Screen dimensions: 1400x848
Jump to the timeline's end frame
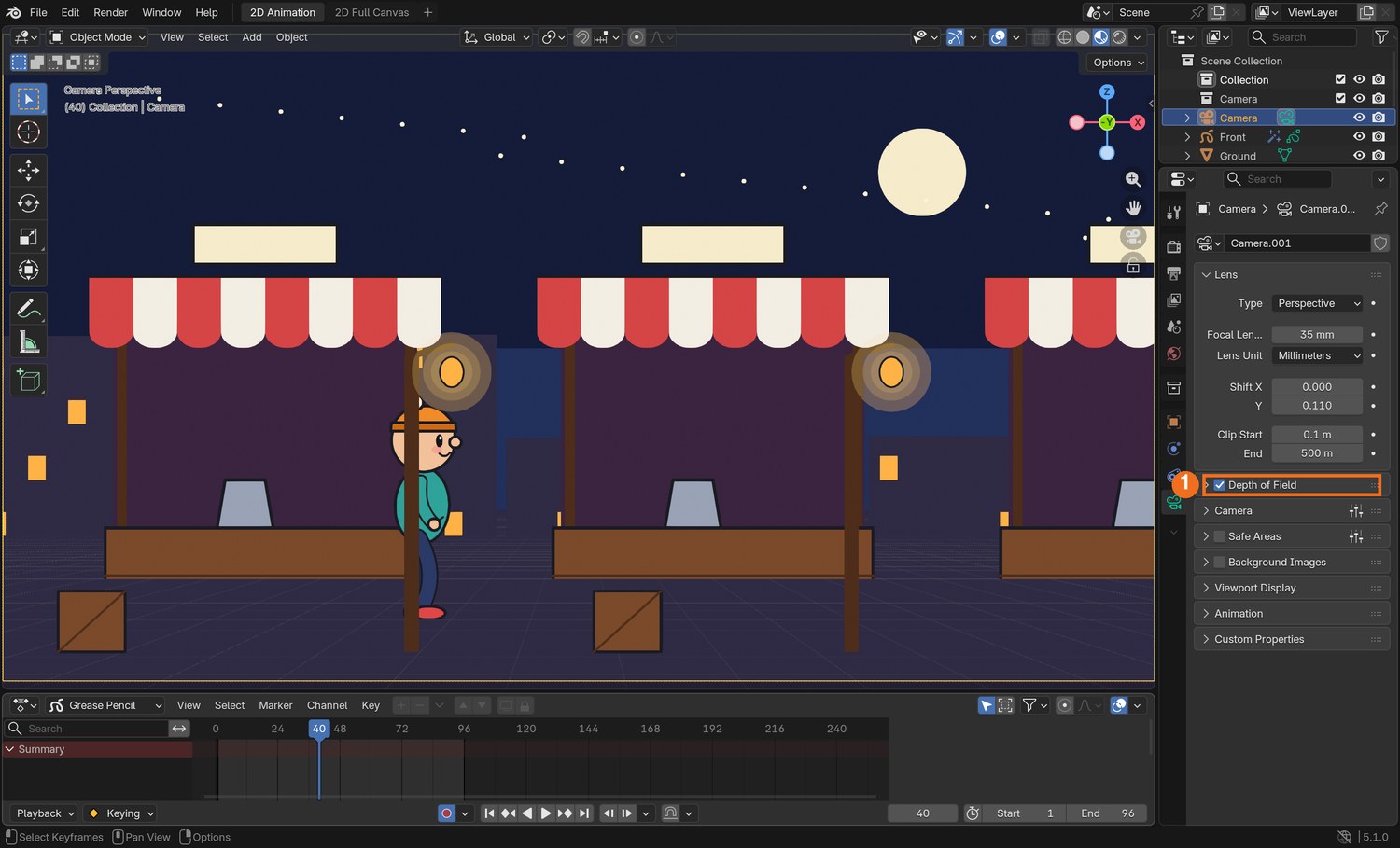click(584, 813)
